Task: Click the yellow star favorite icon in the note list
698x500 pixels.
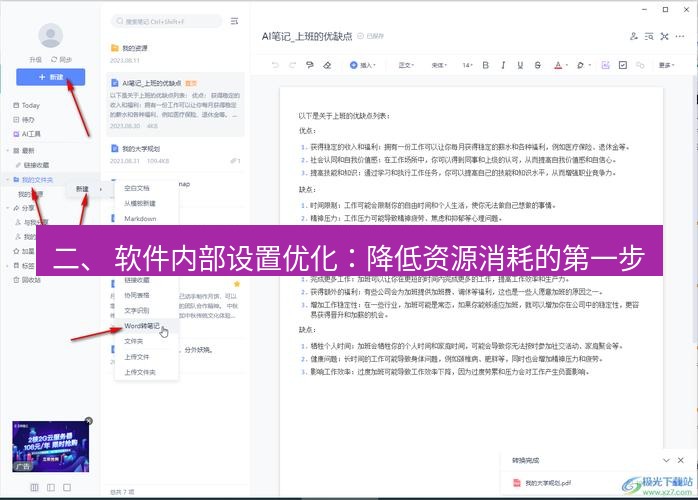Action: coord(237,284)
